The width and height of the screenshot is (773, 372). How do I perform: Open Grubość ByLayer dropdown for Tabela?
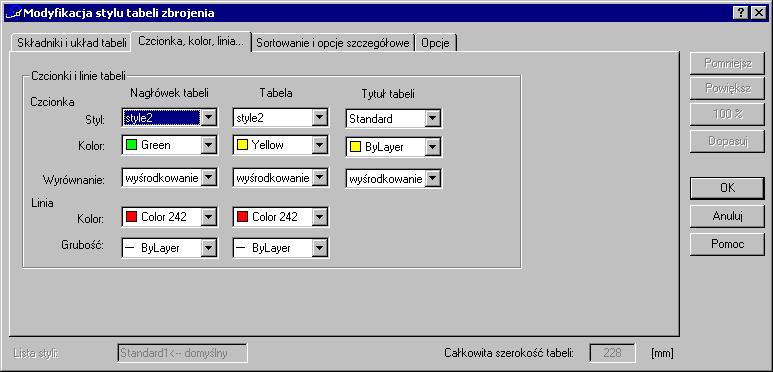click(319, 248)
